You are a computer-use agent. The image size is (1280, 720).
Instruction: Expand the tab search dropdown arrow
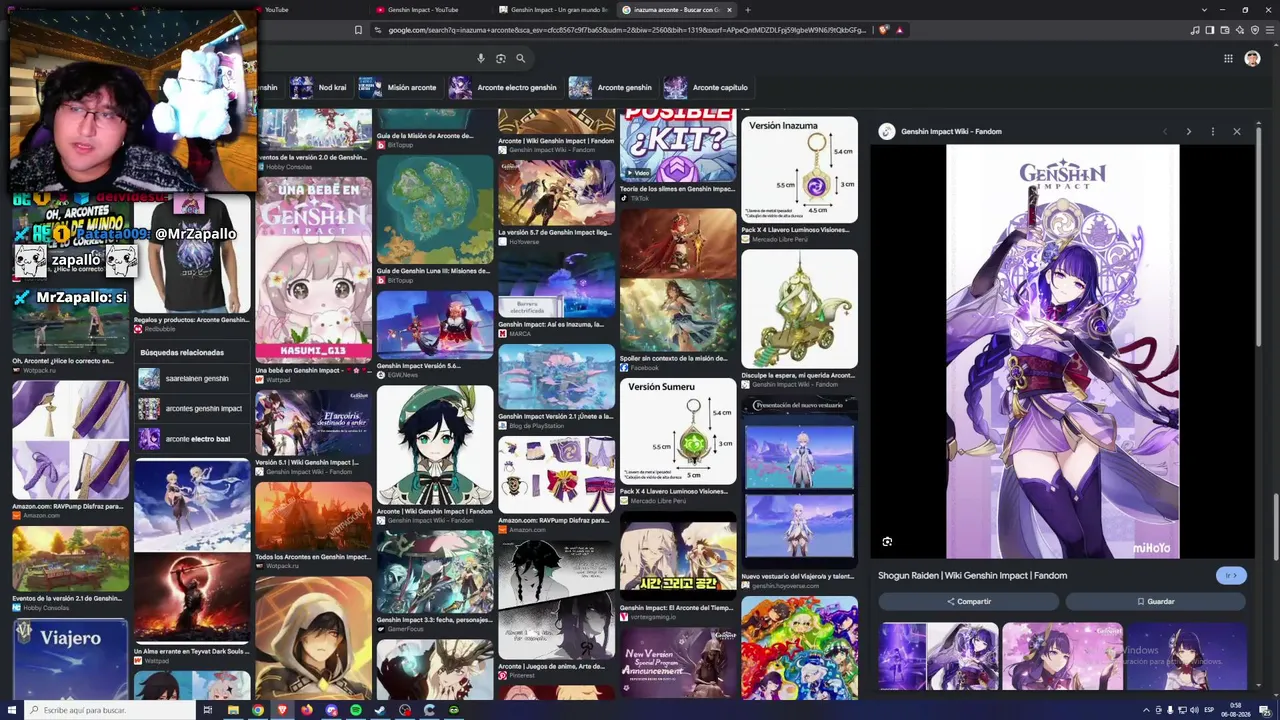click(x=1204, y=10)
